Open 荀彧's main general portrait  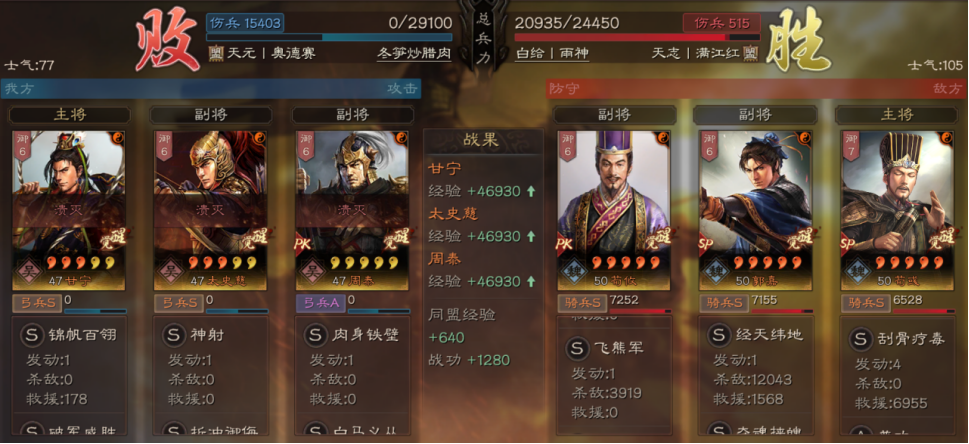point(897,210)
